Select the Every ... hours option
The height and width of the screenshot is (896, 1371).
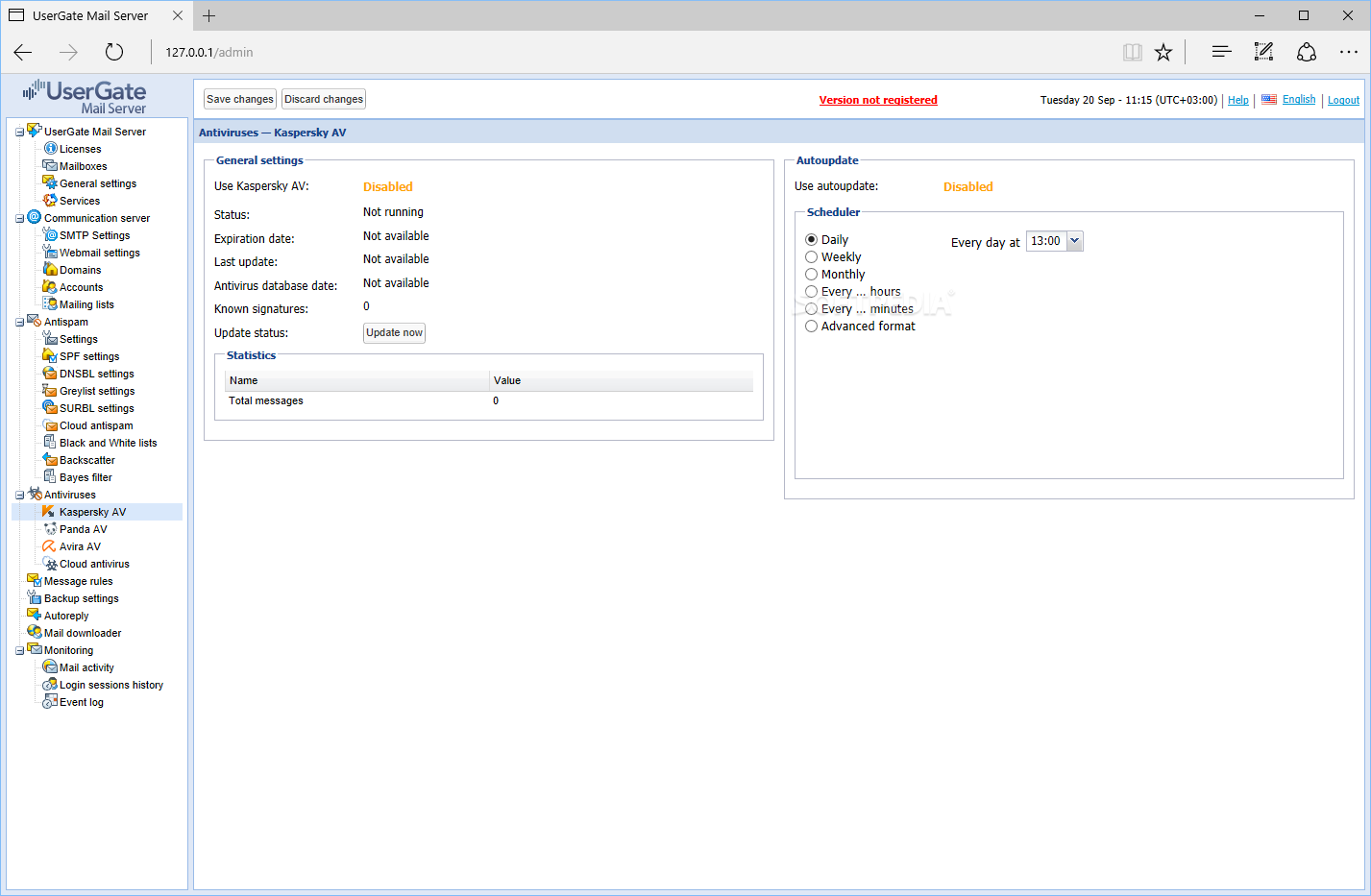click(812, 292)
